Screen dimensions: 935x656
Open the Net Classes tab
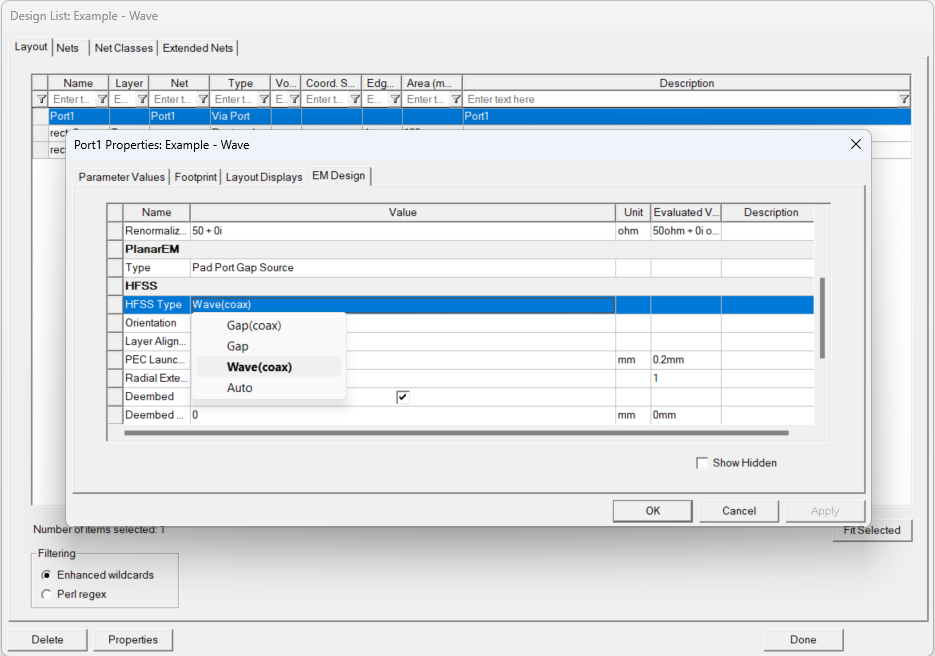point(123,48)
